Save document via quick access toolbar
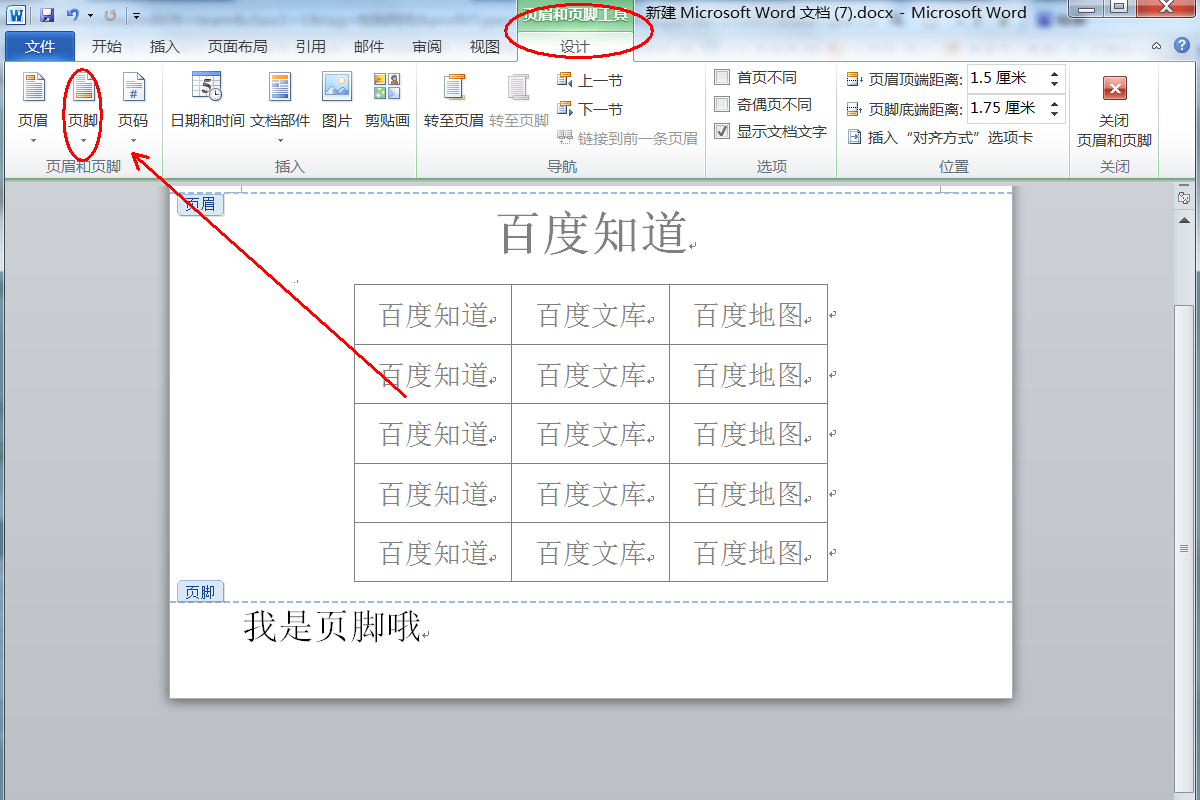This screenshot has width=1200, height=800. pyautogui.click(x=47, y=15)
